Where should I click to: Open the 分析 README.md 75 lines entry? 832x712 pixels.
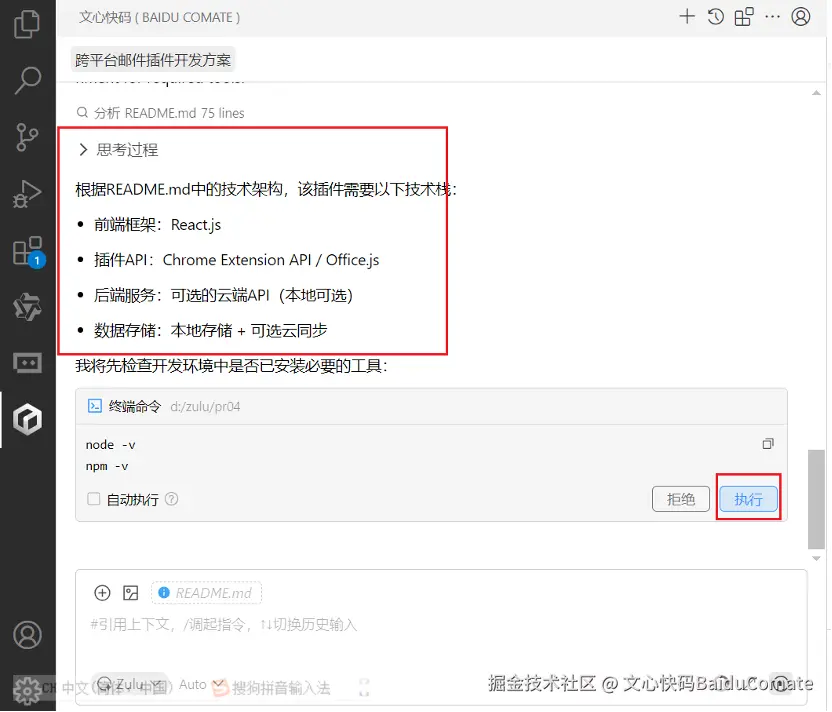coord(161,112)
